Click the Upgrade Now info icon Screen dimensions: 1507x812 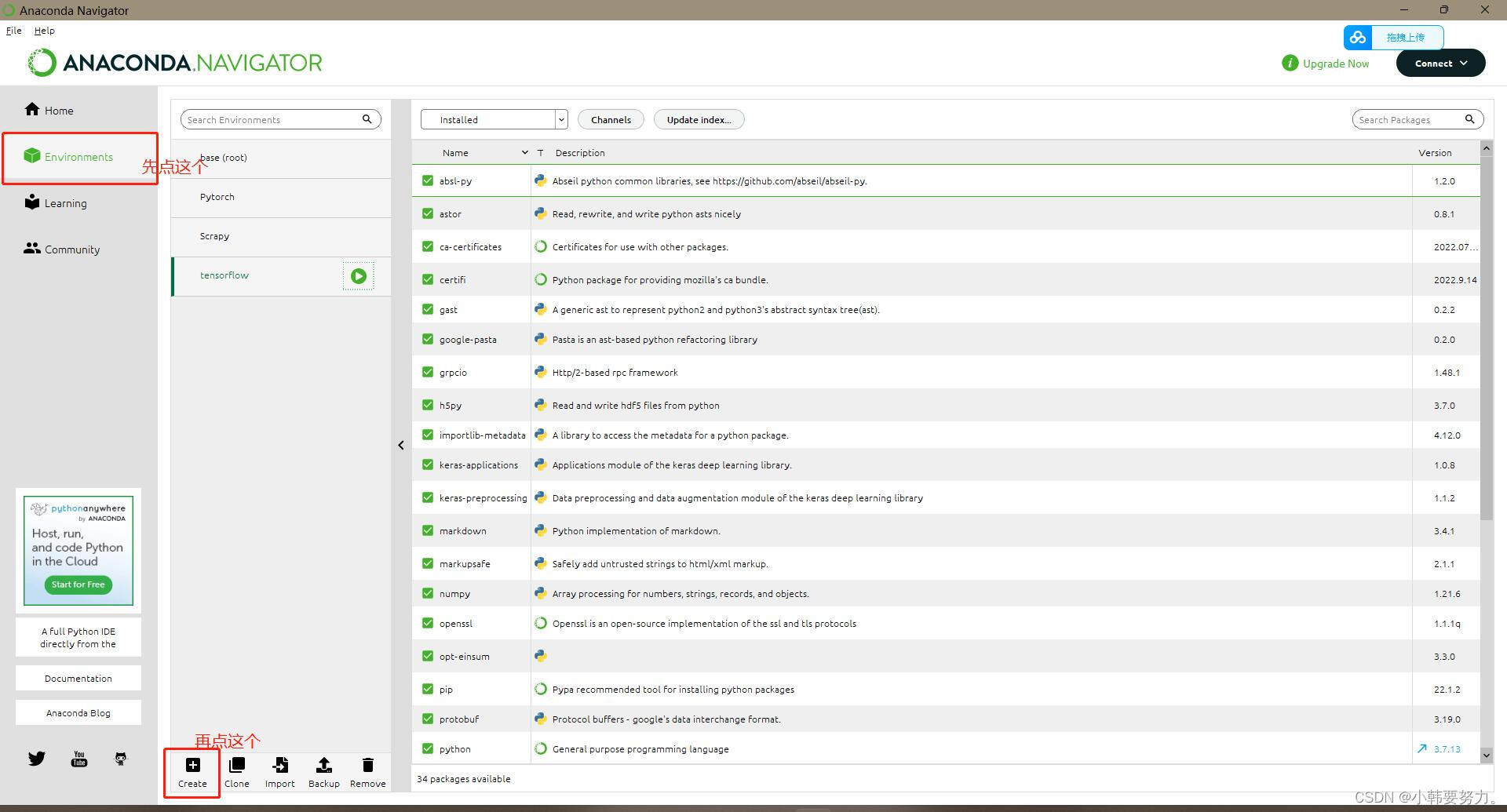[x=1290, y=63]
